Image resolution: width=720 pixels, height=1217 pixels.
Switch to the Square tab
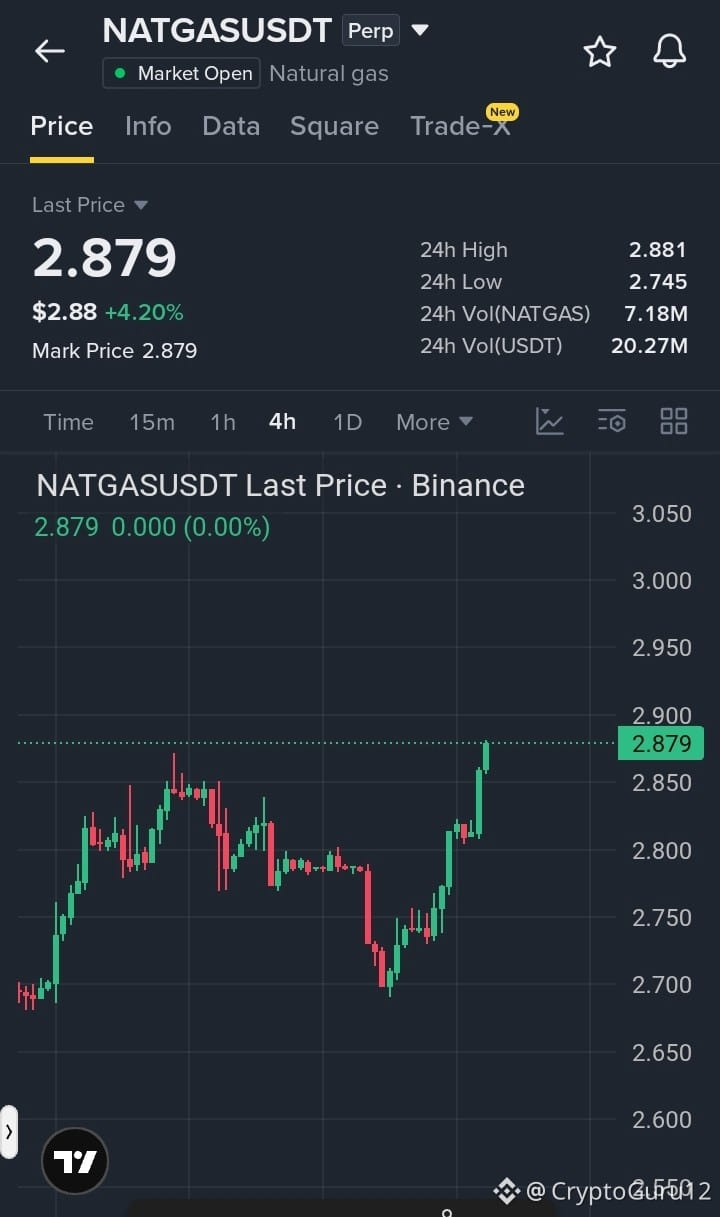click(x=334, y=126)
